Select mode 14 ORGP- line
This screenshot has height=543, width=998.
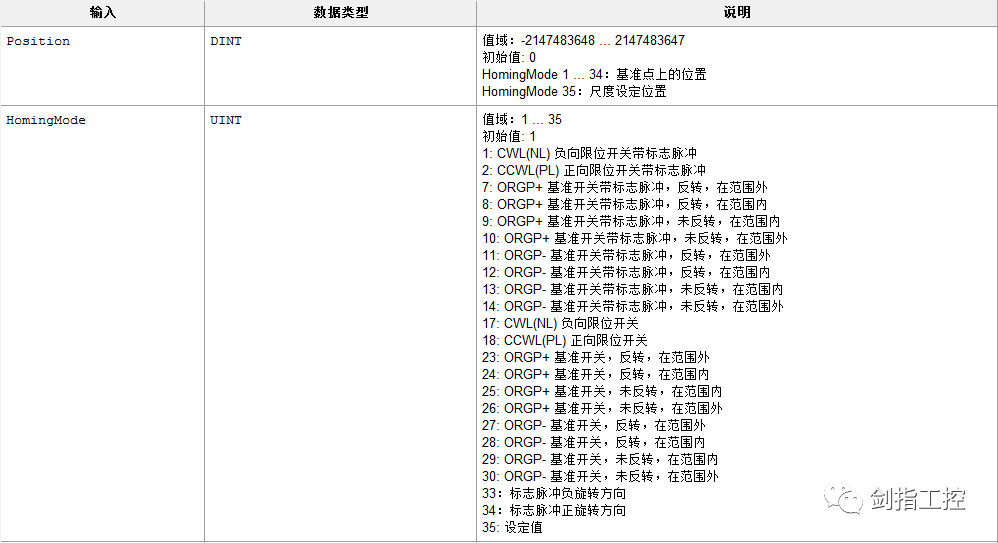point(633,306)
